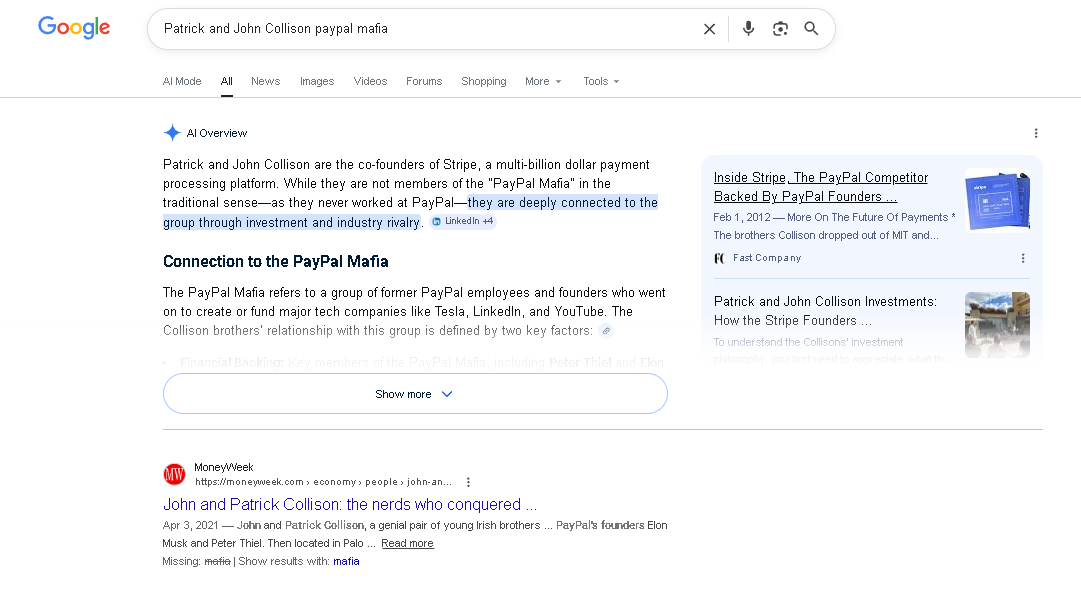Start voice search with microphone icon
The height and width of the screenshot is (592, 1081).
748,28
